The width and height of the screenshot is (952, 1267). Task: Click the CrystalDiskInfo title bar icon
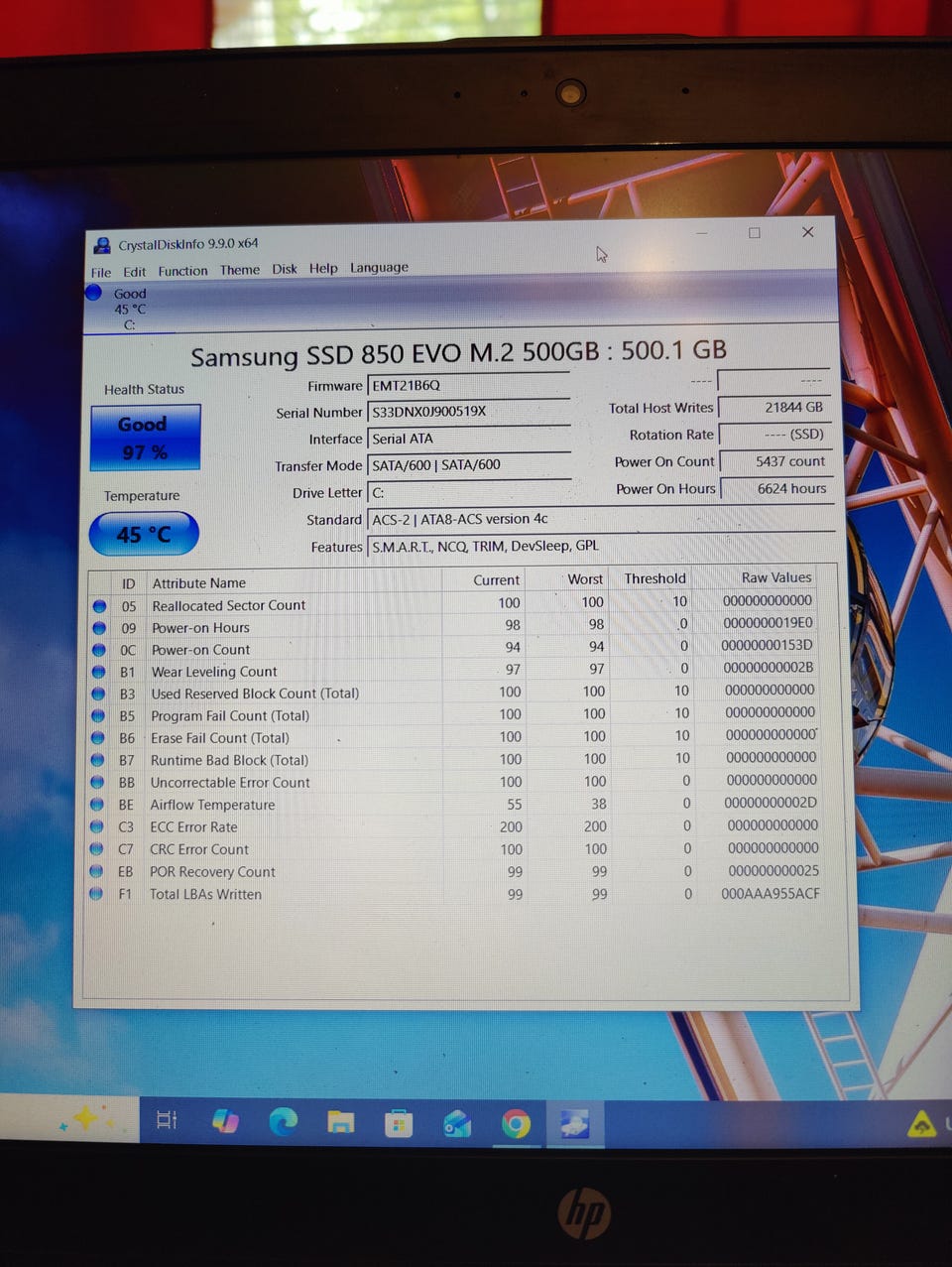(x=101, y=245)
